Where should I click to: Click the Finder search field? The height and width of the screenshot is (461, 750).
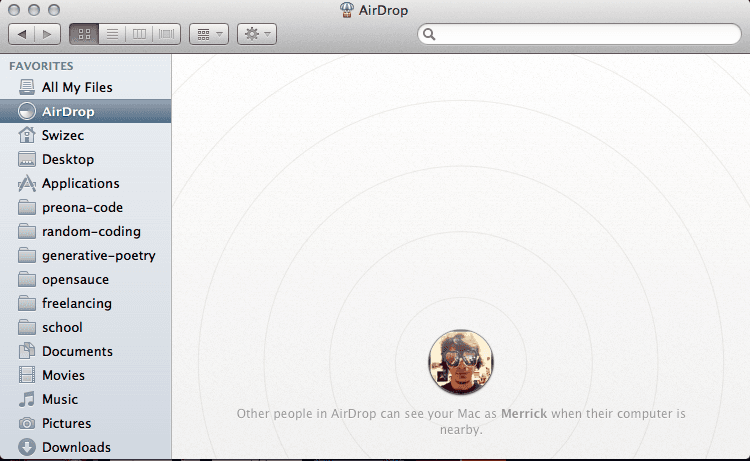[x=579, y=34]
